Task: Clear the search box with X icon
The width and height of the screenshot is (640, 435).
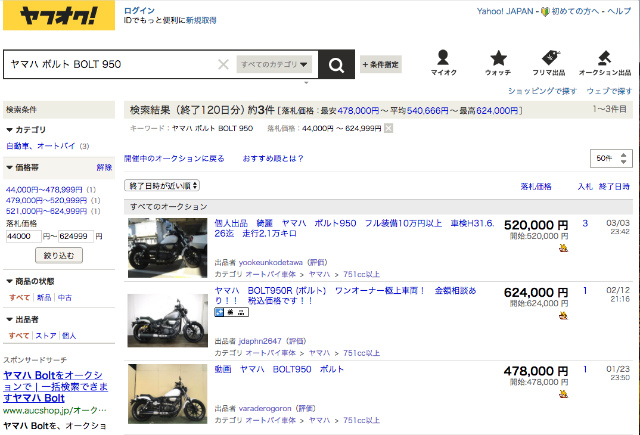Action: point(223,64)
